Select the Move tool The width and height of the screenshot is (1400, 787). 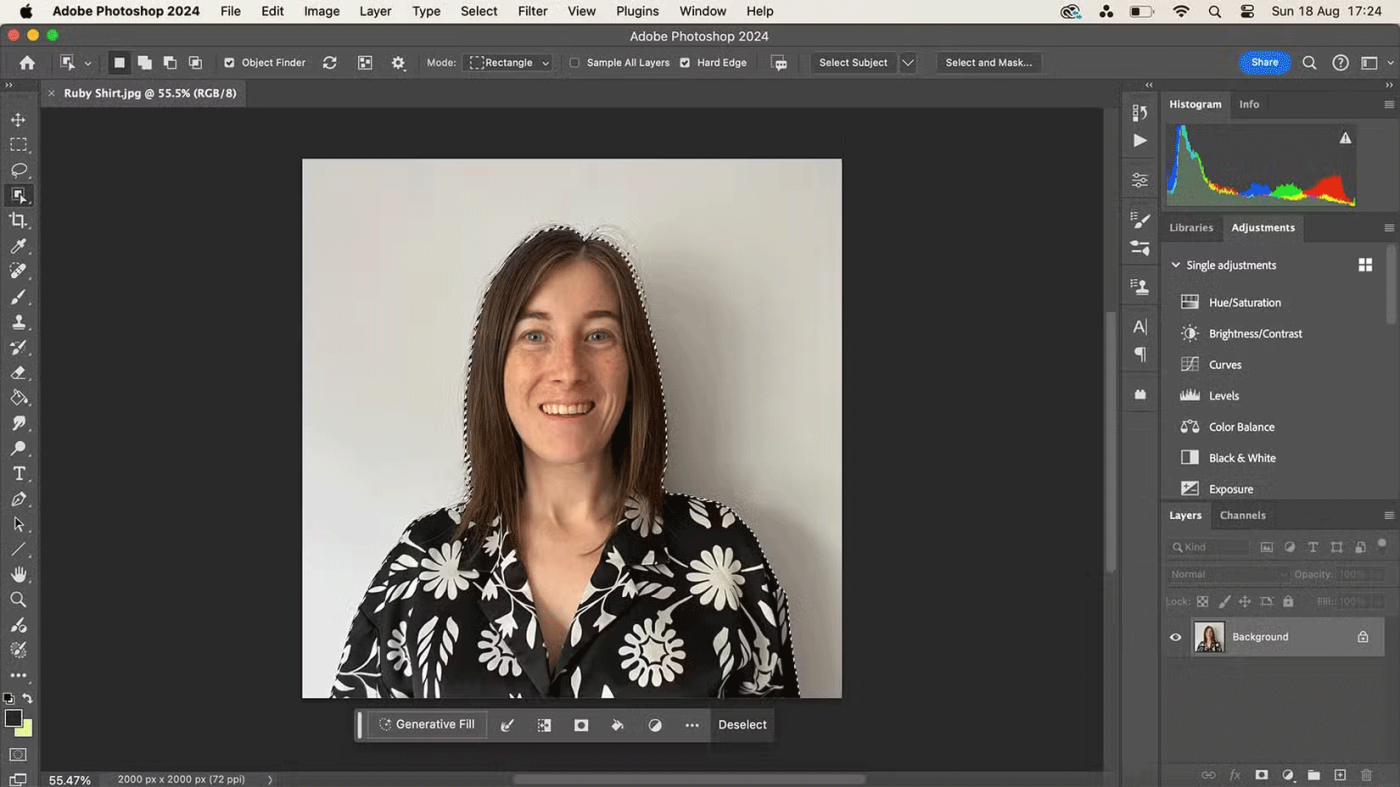[18, 119]
